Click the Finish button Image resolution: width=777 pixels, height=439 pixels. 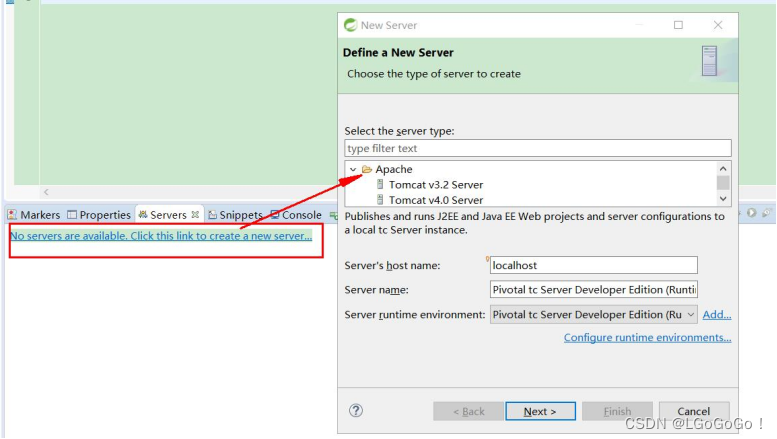617,411
